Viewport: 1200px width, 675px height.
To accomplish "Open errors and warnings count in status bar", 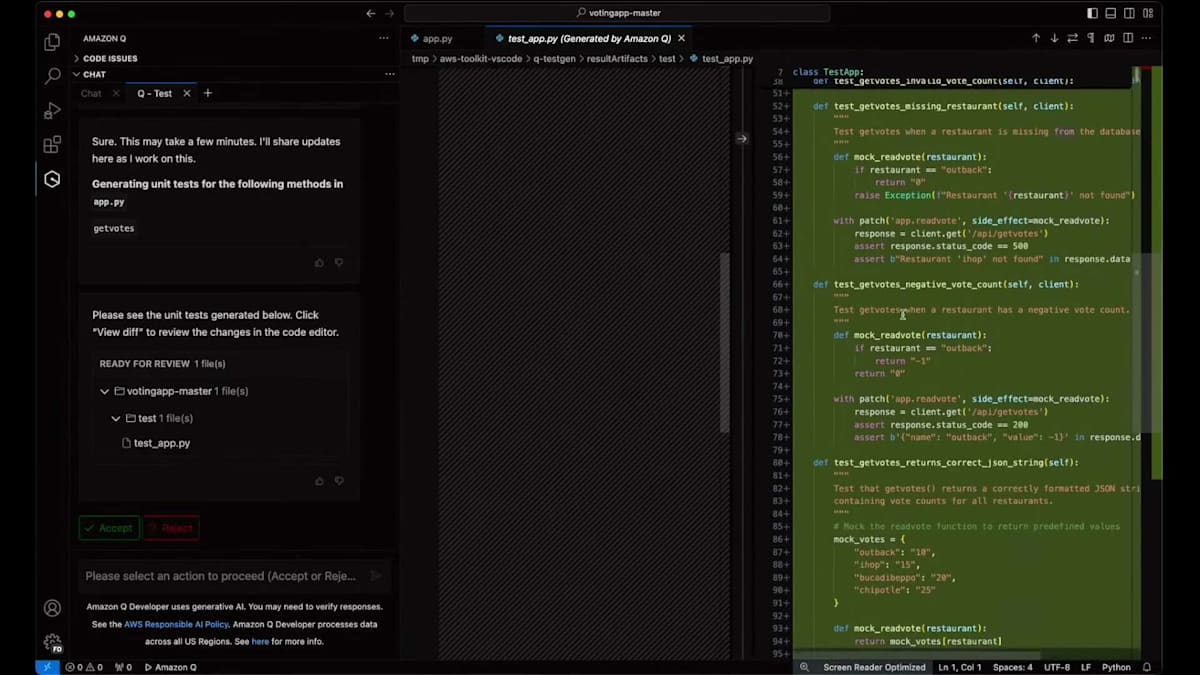I will (x=84, y=667).
